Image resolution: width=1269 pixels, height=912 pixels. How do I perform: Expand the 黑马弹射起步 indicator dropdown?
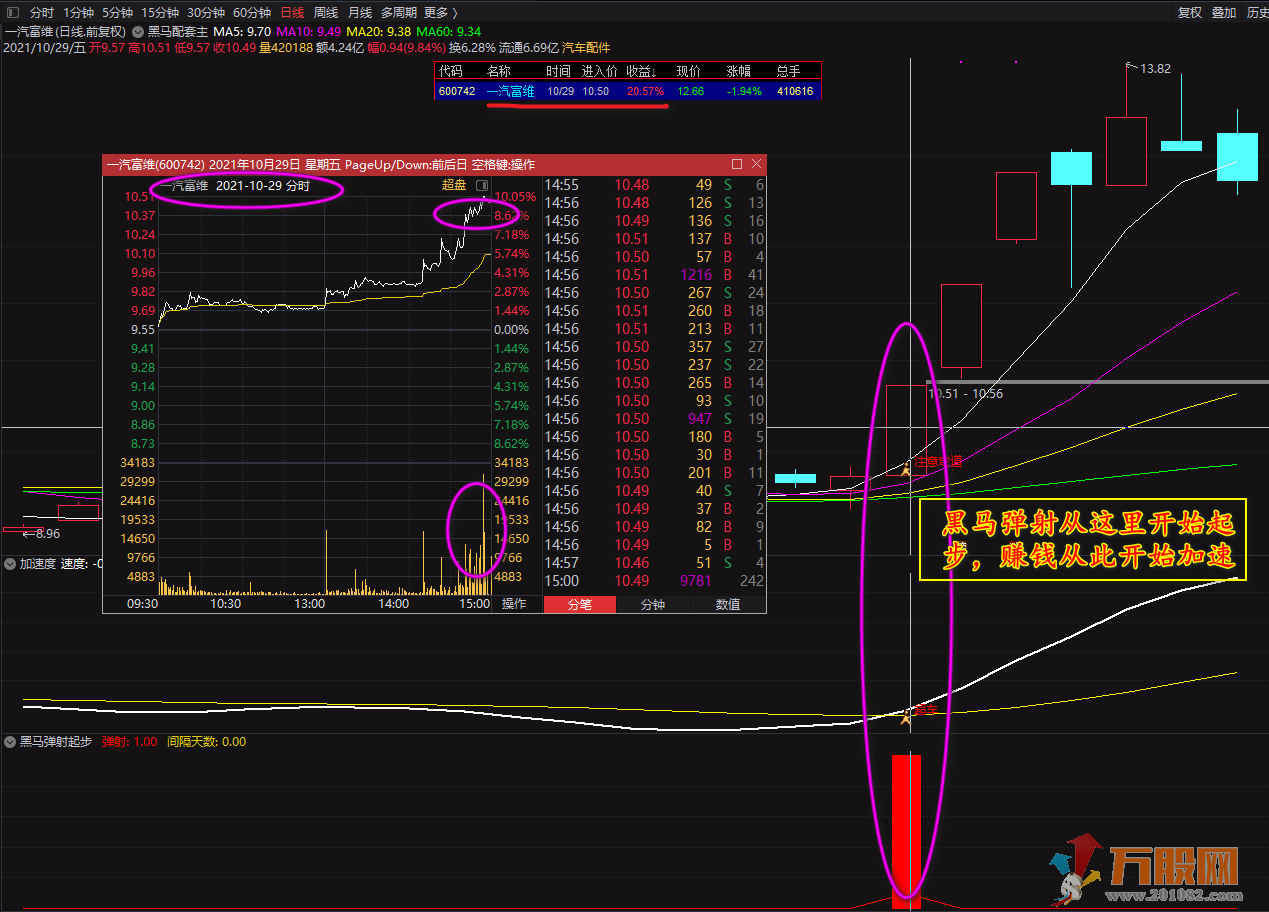point(10,742)
